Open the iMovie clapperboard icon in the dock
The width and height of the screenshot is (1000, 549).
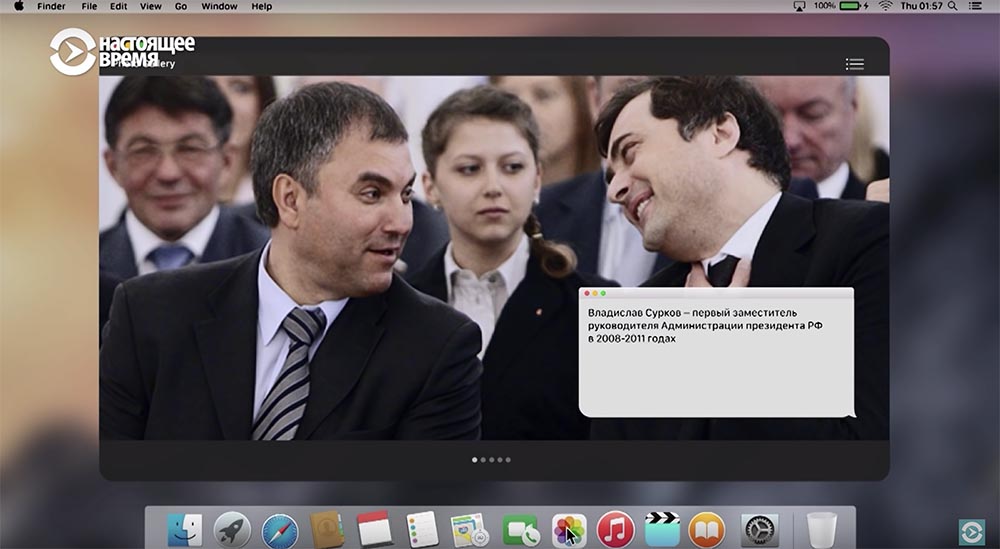pos(662,529)
